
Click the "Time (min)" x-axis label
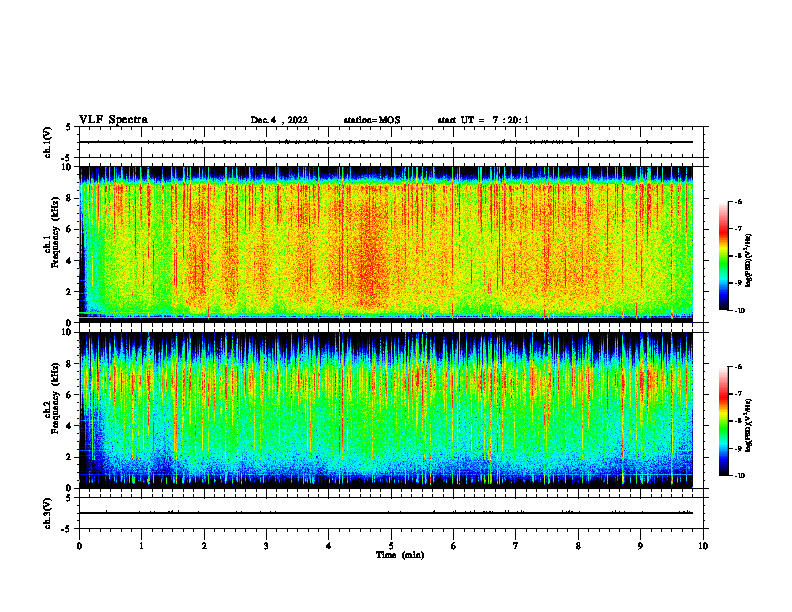pos(400,555)
